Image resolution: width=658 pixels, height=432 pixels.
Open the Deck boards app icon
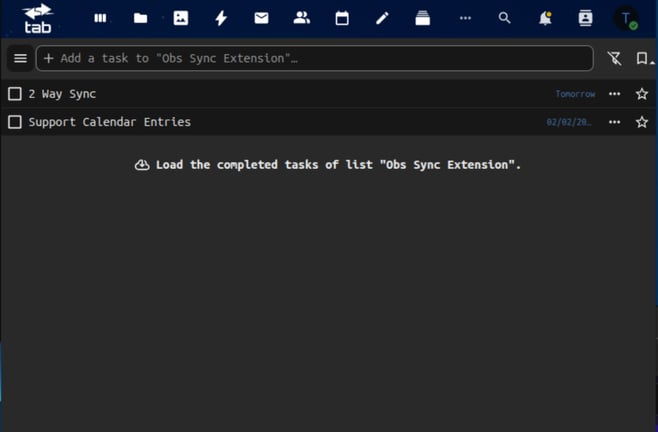pos(100,18)
